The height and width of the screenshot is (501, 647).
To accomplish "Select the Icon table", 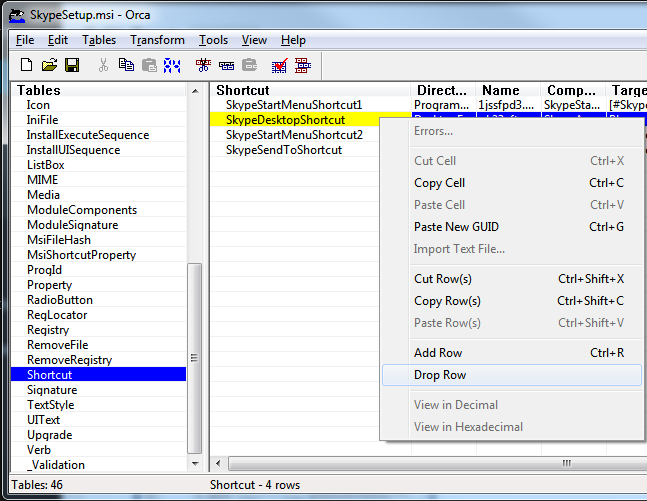I will click(99, 105).
